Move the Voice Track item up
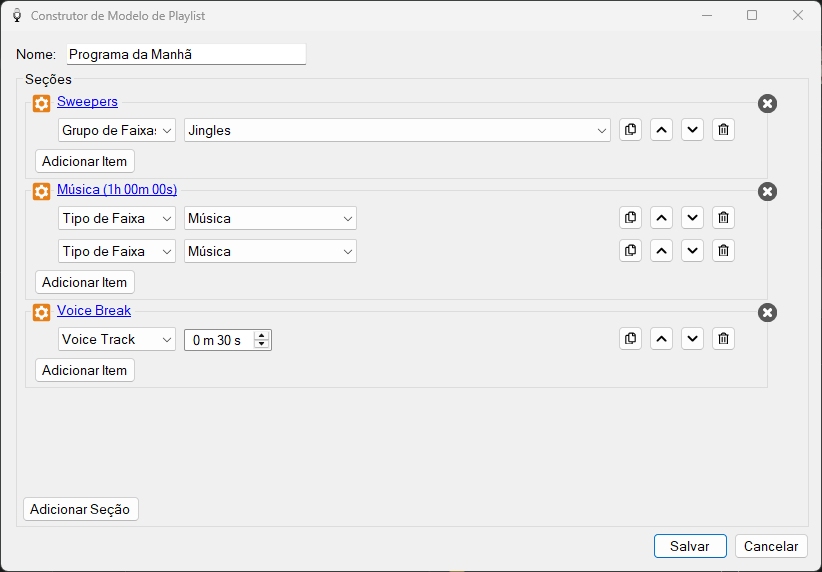The image size is (822, 572). tap(661, 339)
